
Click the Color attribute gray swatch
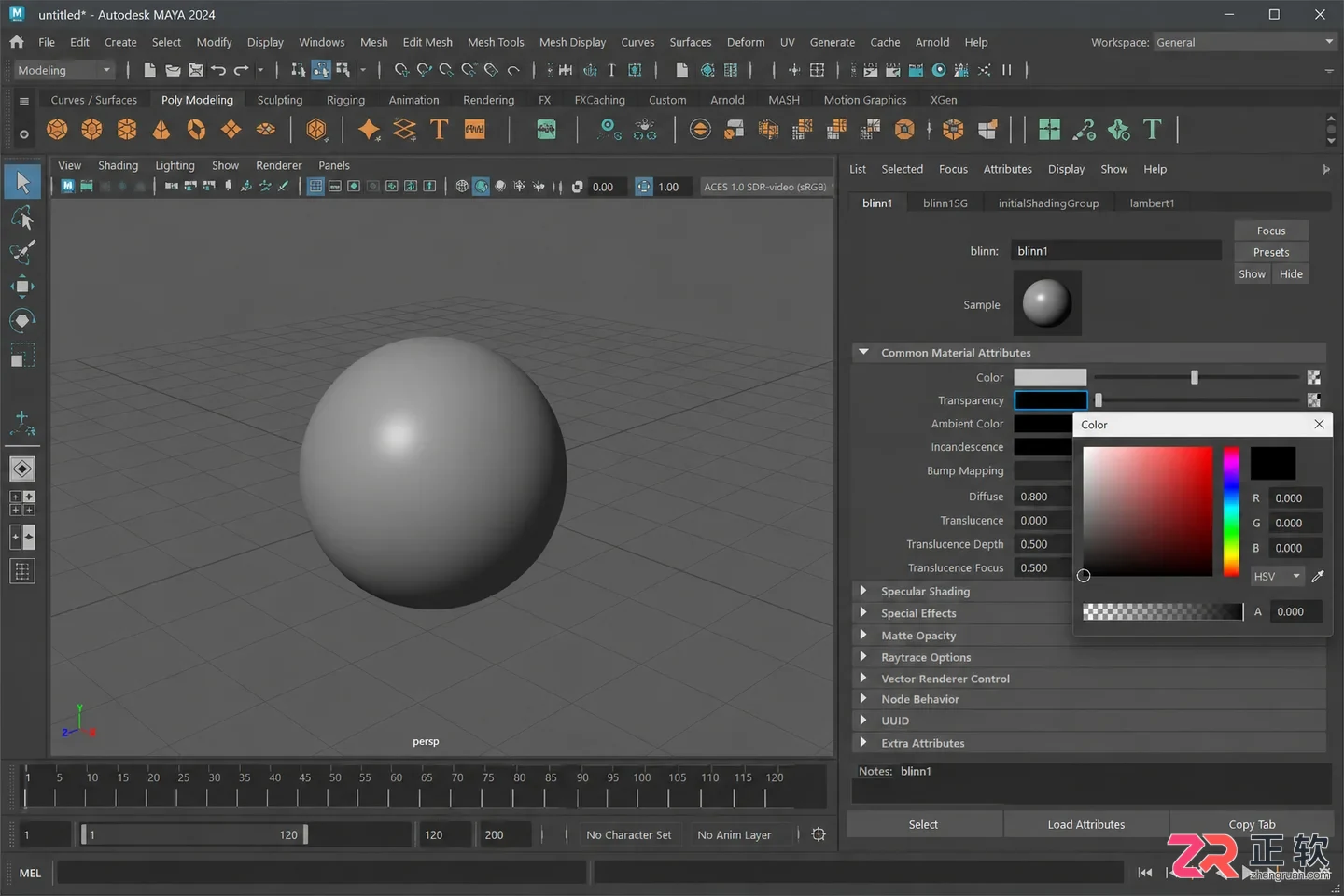click(x=1050, y=377)
